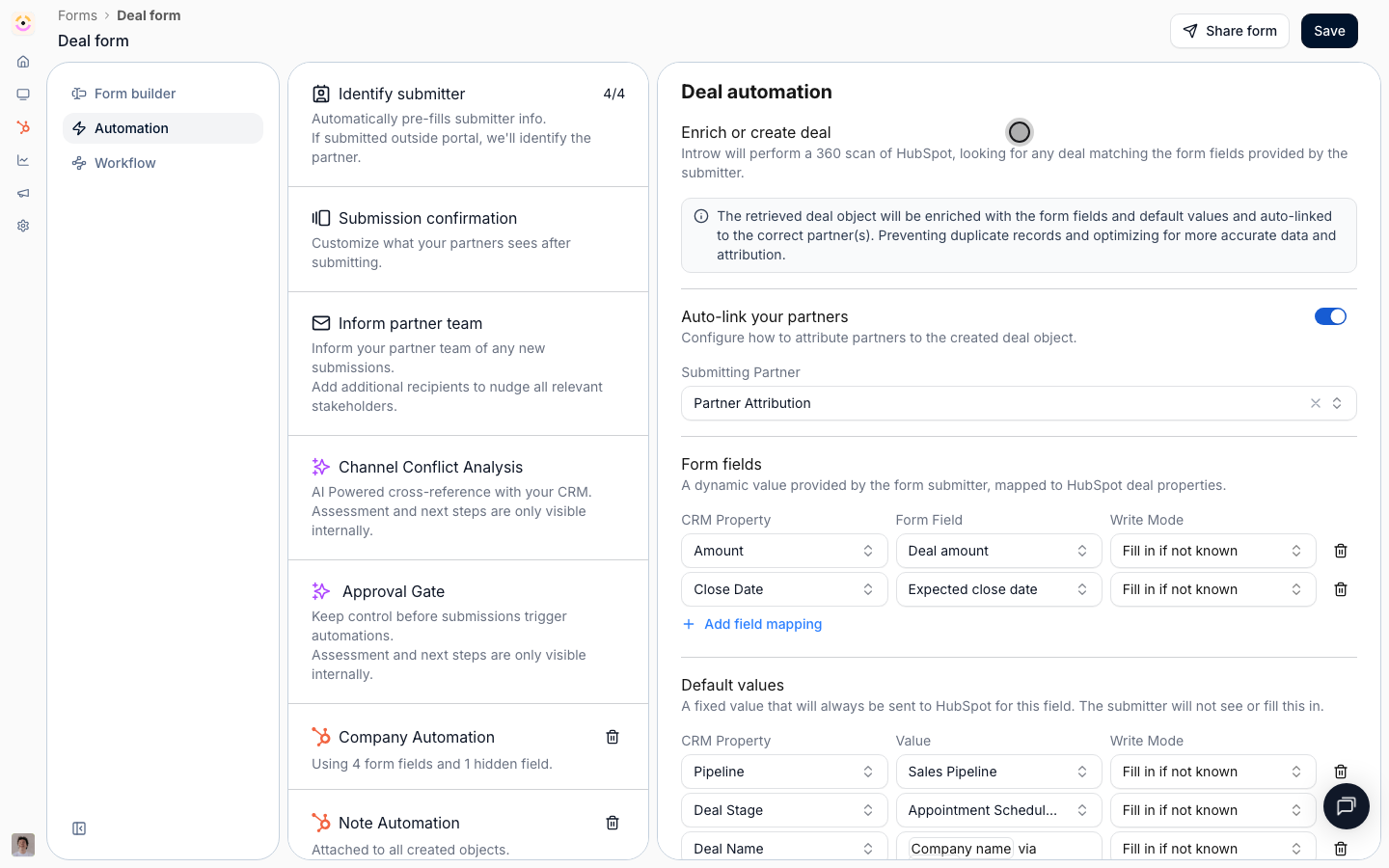1389x868 pixels.
Task: Save the deal form
Action: 1329,31
